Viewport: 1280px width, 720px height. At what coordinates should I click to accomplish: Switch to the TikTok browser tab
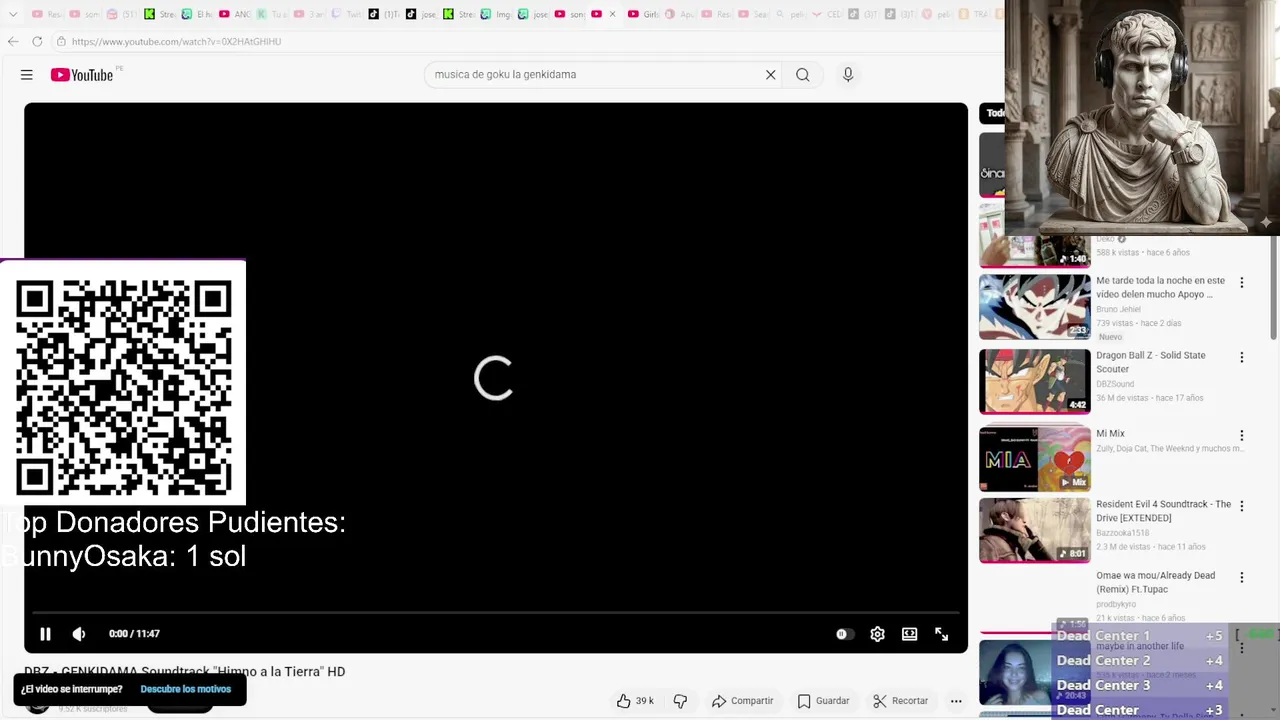coord(385,14)
